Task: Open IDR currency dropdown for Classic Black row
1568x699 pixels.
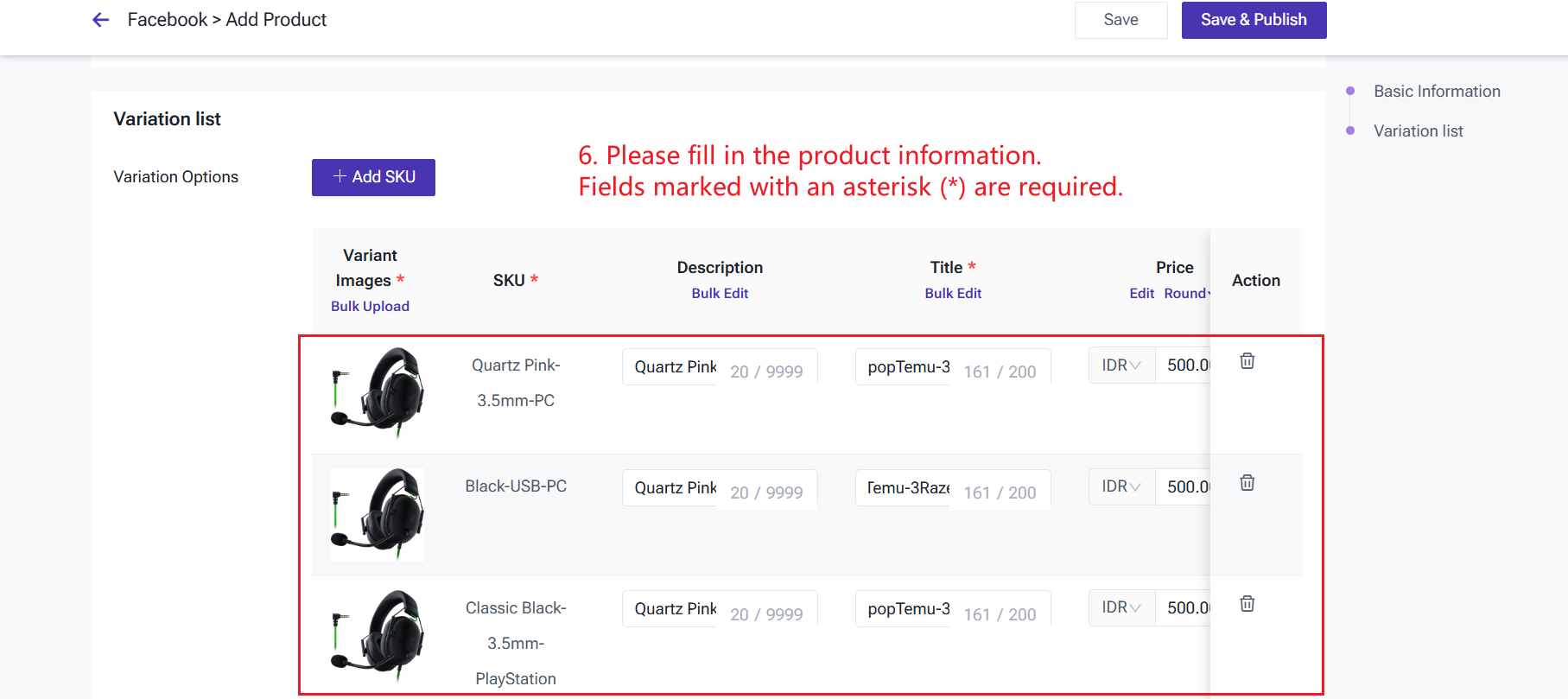Action: [1121, 608]
